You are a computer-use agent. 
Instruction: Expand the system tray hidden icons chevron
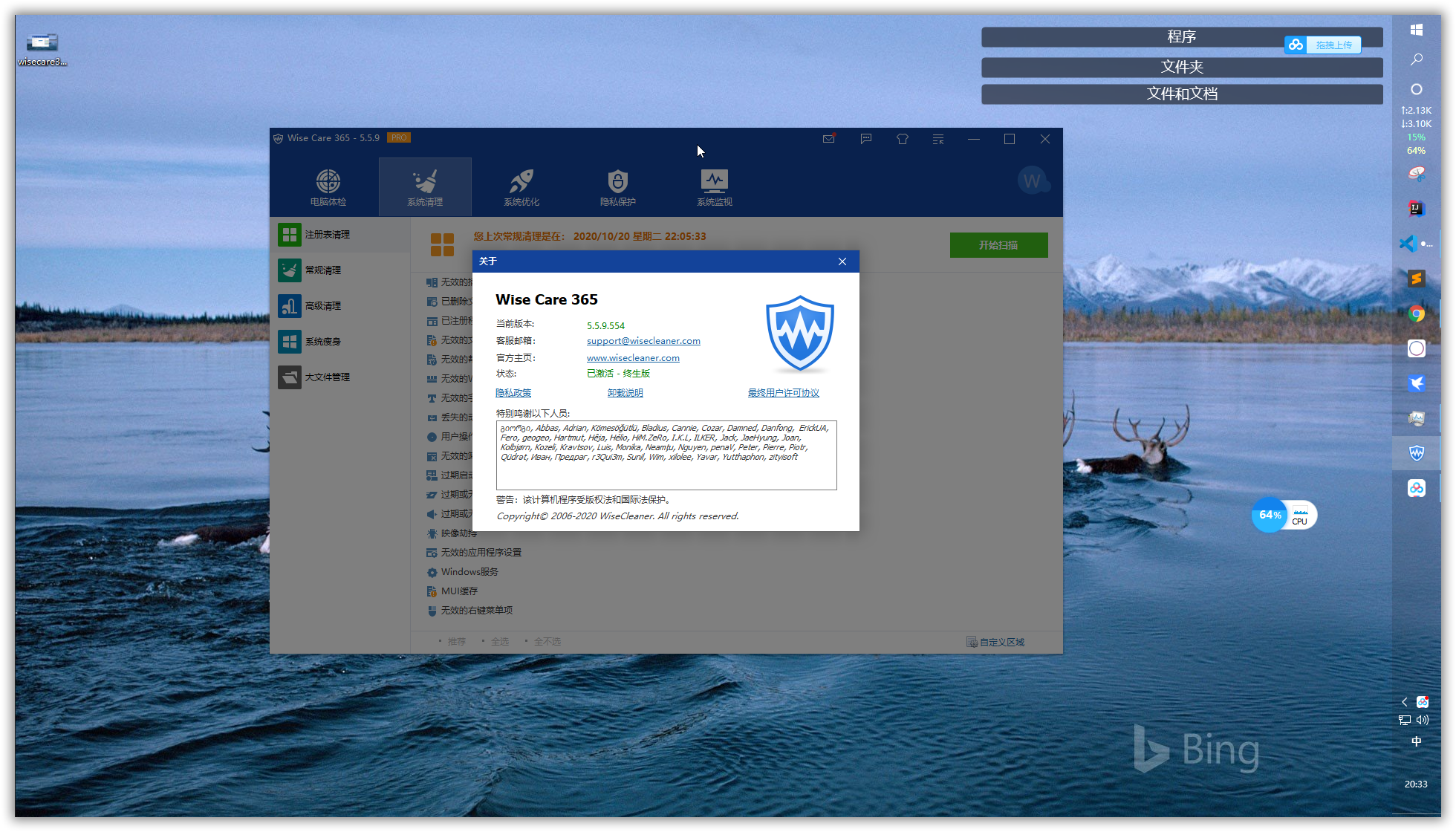(x=1404, y=702)
